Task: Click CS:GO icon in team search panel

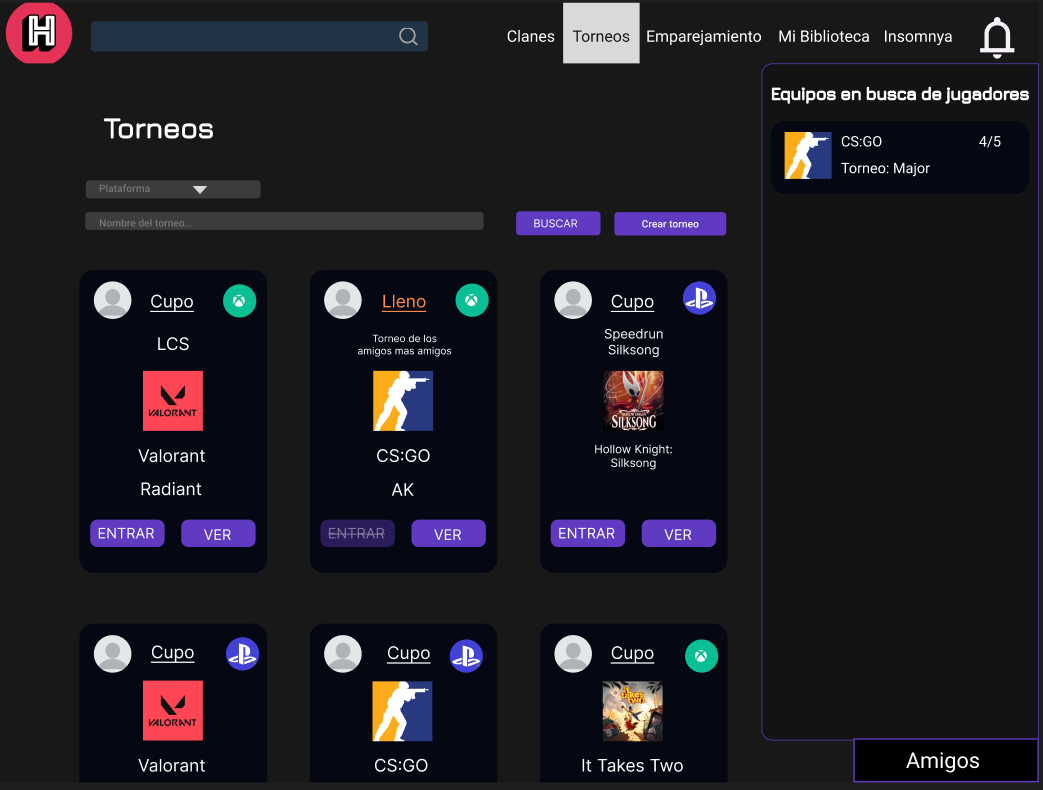Action: (808, 156)
